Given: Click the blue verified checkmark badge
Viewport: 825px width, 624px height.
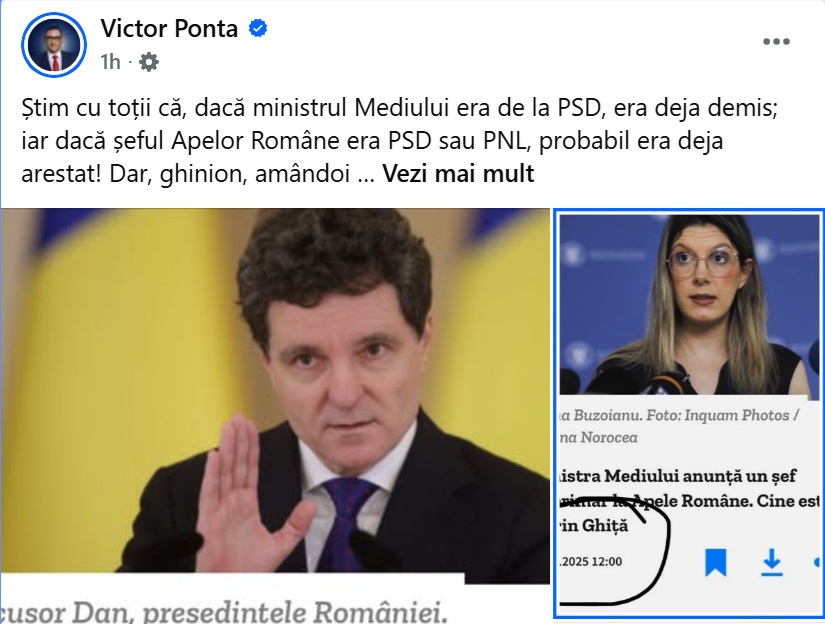Looking at the screenshot, I should [x=258, y=28].
